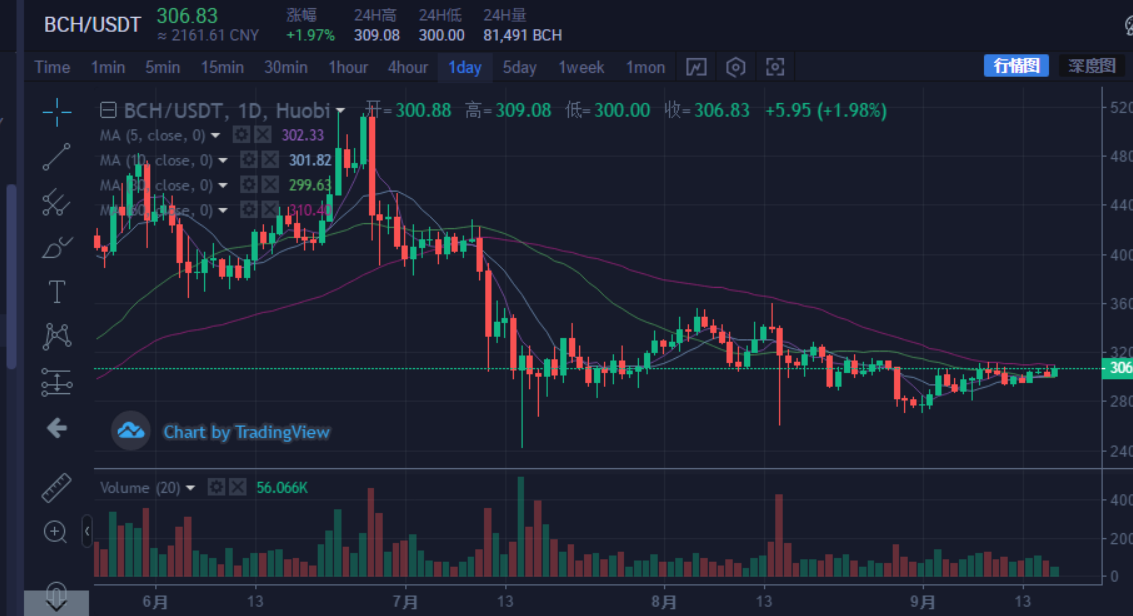Activate the text annotation tool
The width and height of the screenshot is (1133, 616).
coord(57,292)
